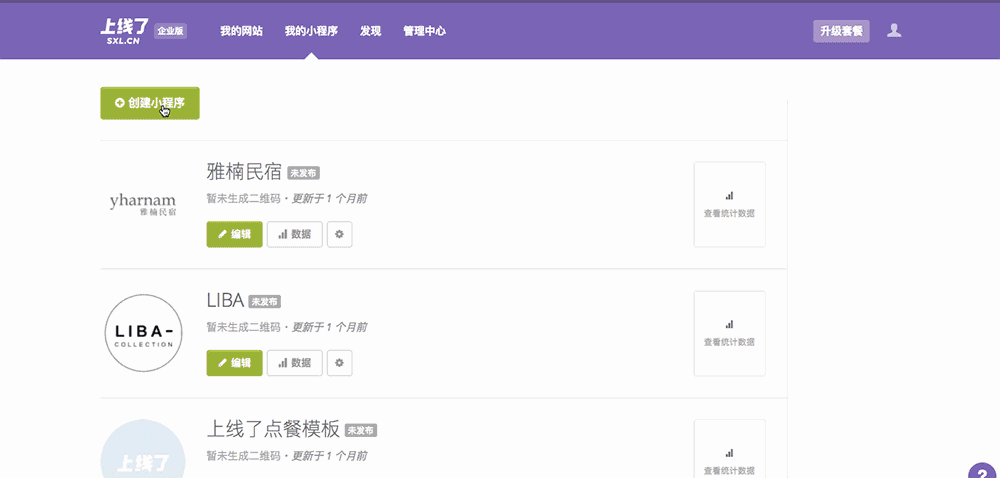This screenshot has height=478, width=1000.
Task: Click the 上线了 SXL.CN logo
Action: [x=124, y=31]
